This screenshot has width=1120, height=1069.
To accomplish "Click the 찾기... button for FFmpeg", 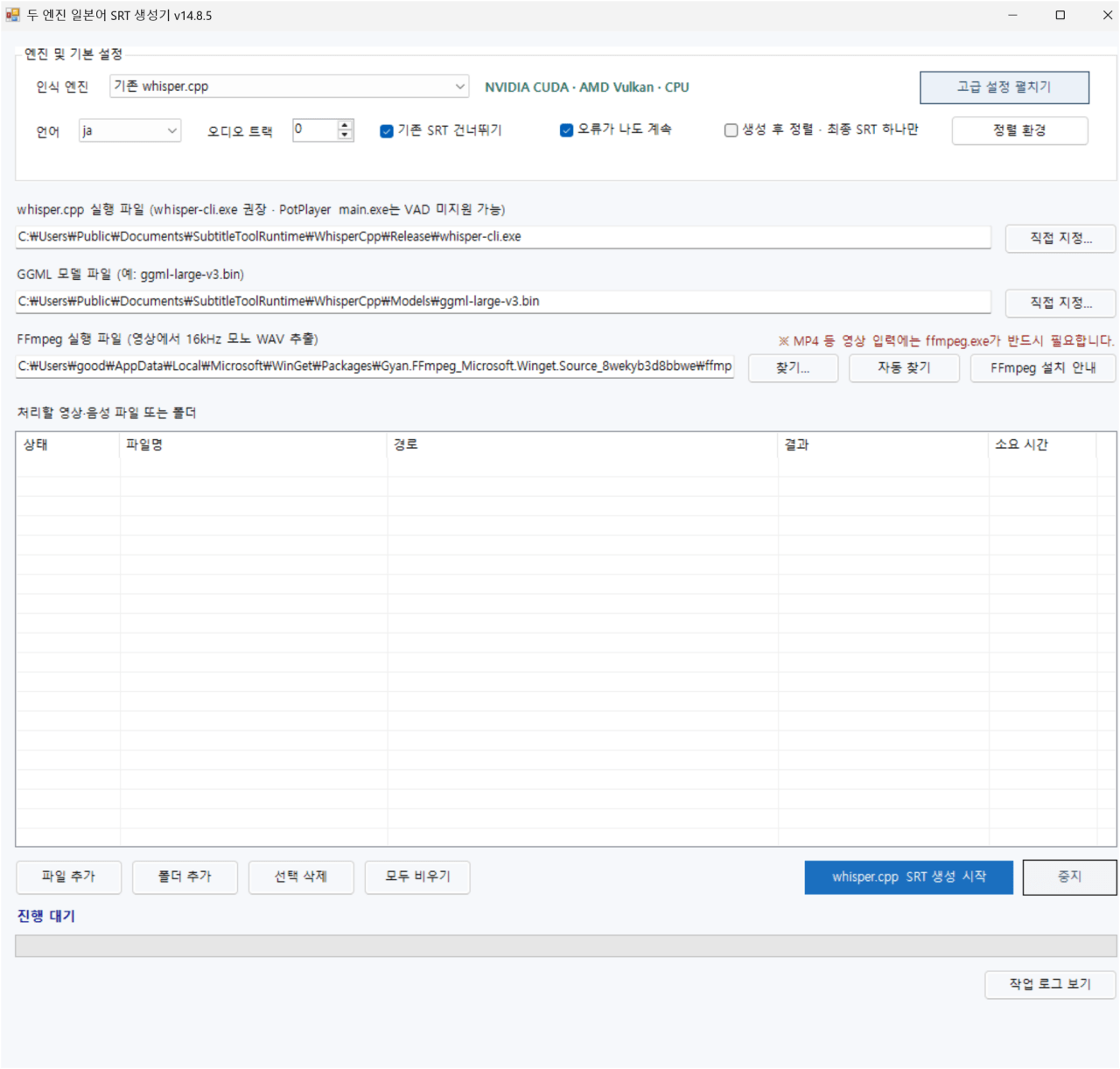I will pos(794,368).
